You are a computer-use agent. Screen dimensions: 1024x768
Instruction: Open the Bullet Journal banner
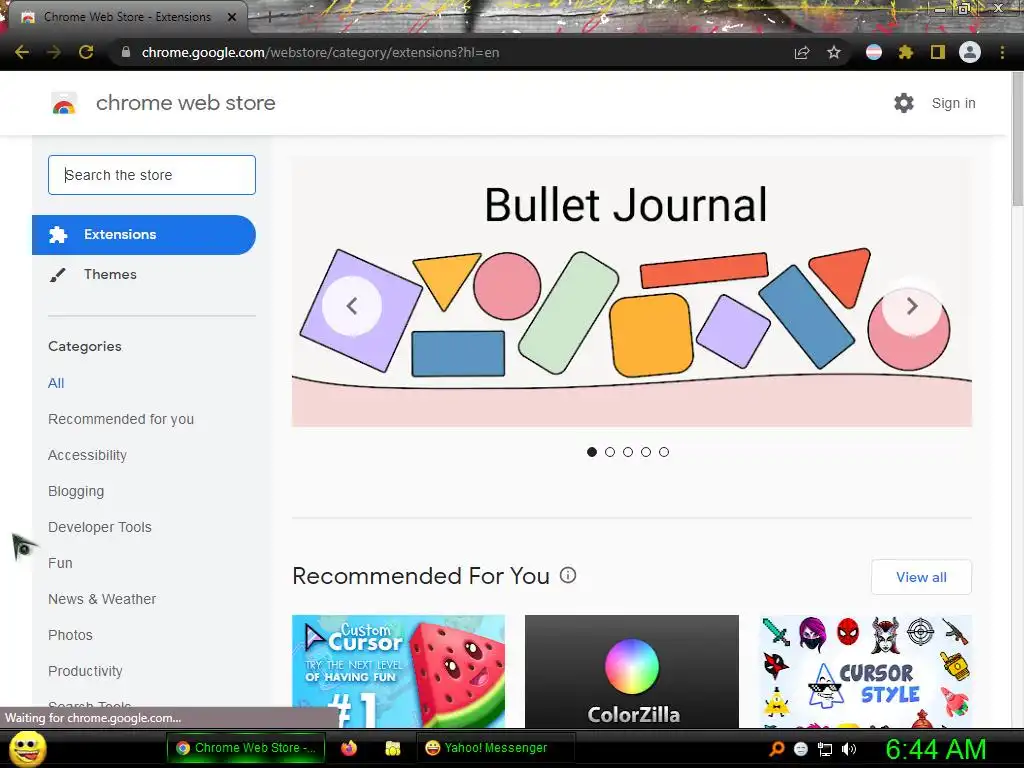click(632, 293)
